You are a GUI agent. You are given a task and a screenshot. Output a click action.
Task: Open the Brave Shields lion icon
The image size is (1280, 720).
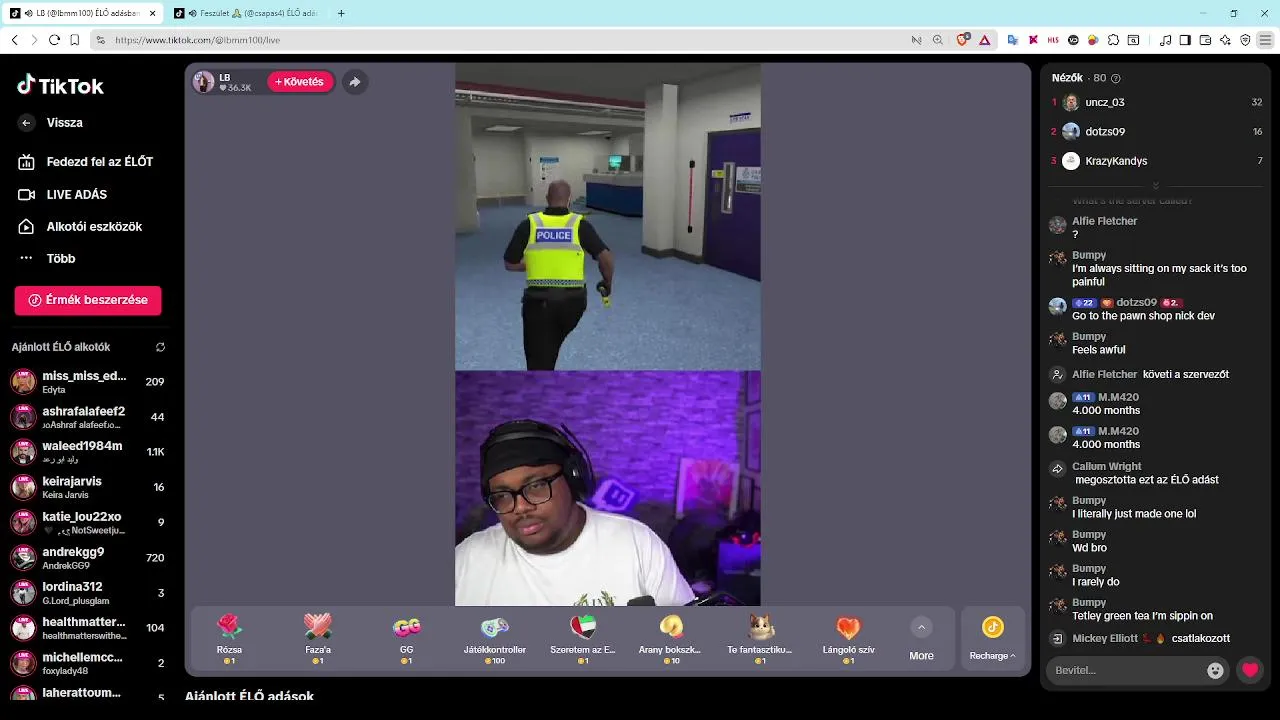962,40
